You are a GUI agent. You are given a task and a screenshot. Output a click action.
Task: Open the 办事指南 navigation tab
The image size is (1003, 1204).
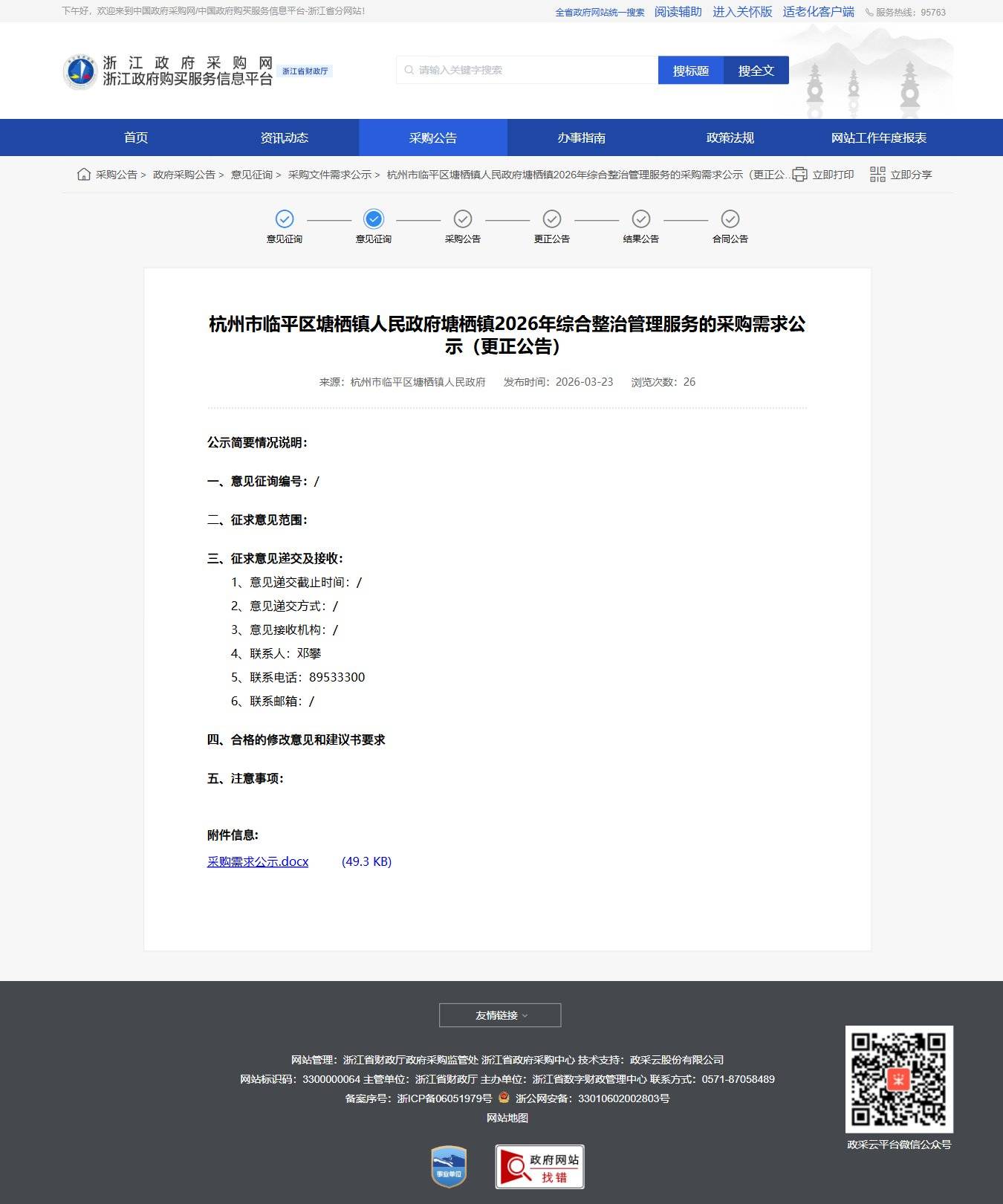pyautogui.click(x=581, y=137)
